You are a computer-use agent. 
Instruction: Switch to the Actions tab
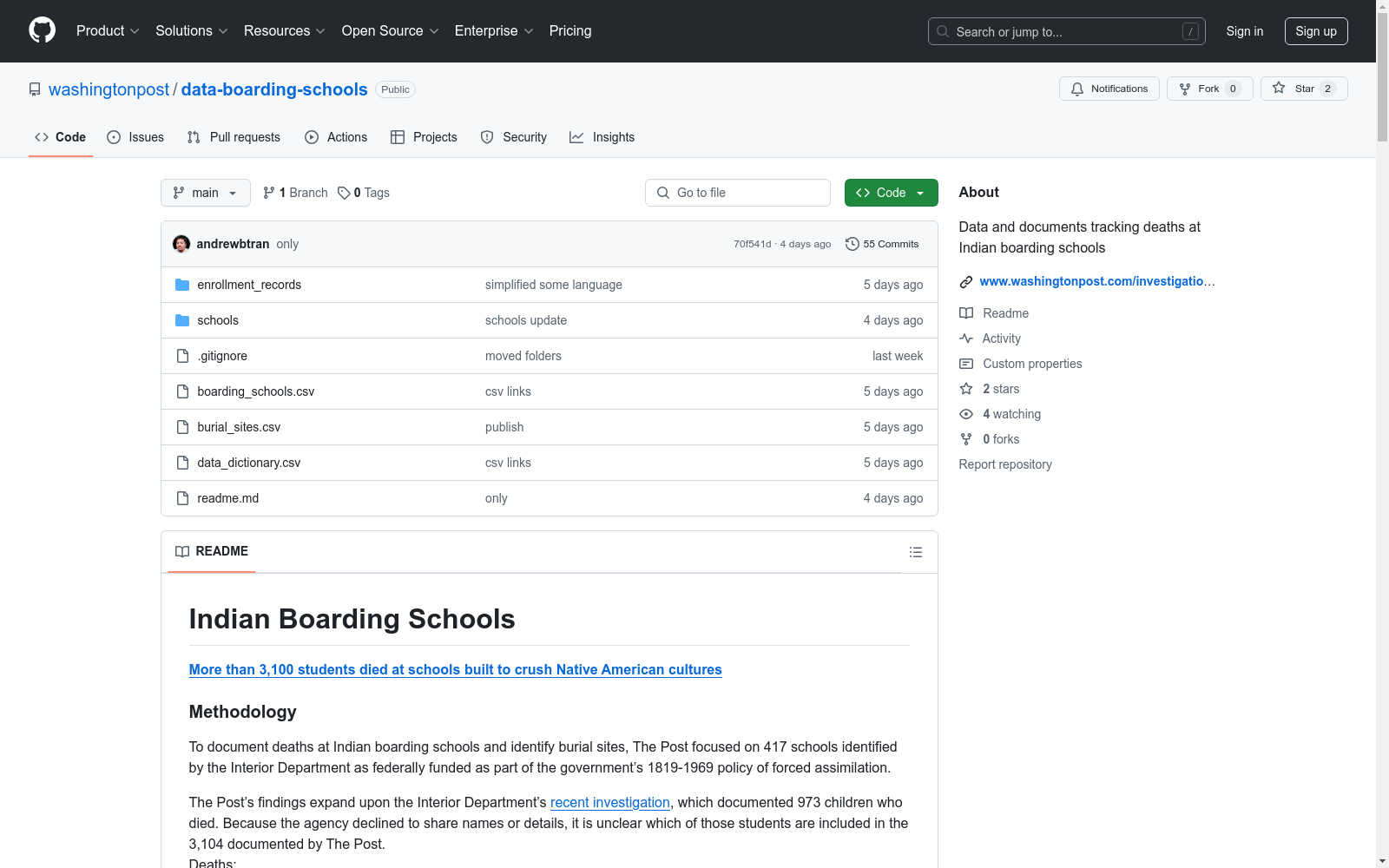click(x=336, y=137)
